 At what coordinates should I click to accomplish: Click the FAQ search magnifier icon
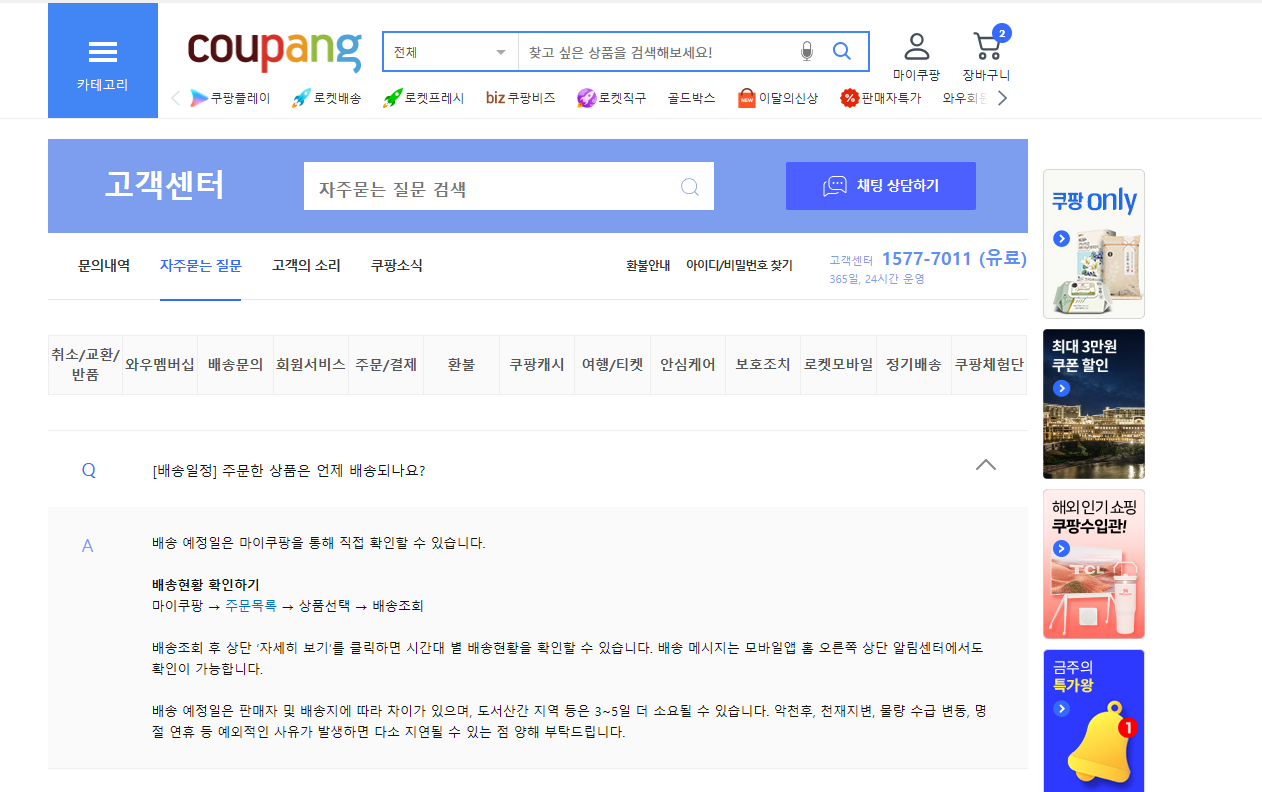point(690,187)
